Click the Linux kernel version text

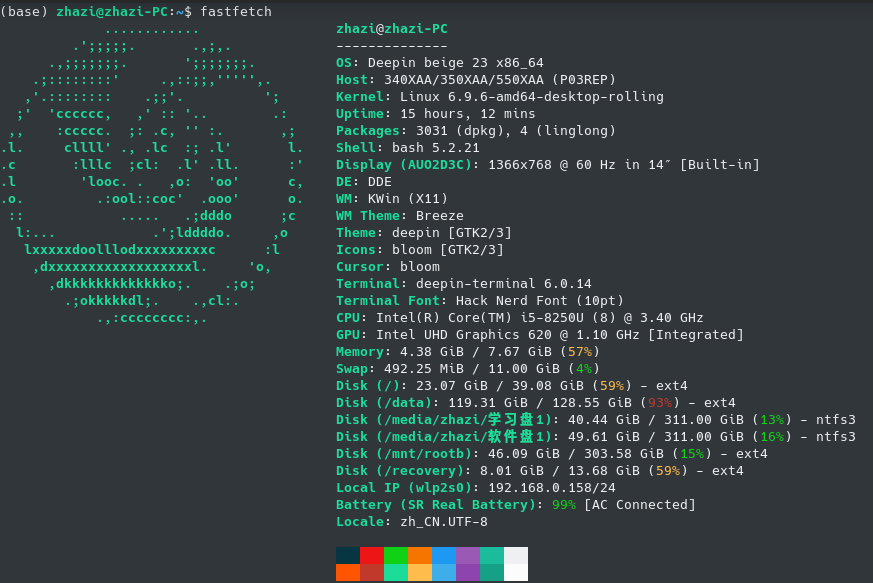coord(531,96)
